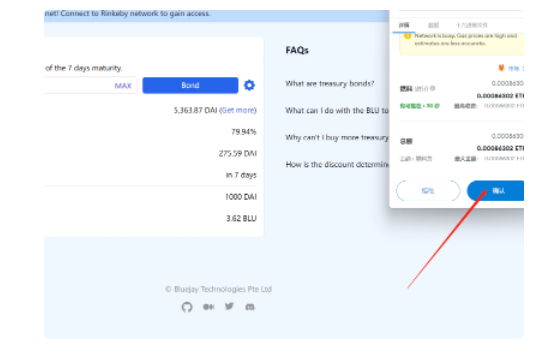Expand 'What can I do with the BLU' question
Image resolution: width=546 pixels, height=363 pixels.
click(337, 110)
